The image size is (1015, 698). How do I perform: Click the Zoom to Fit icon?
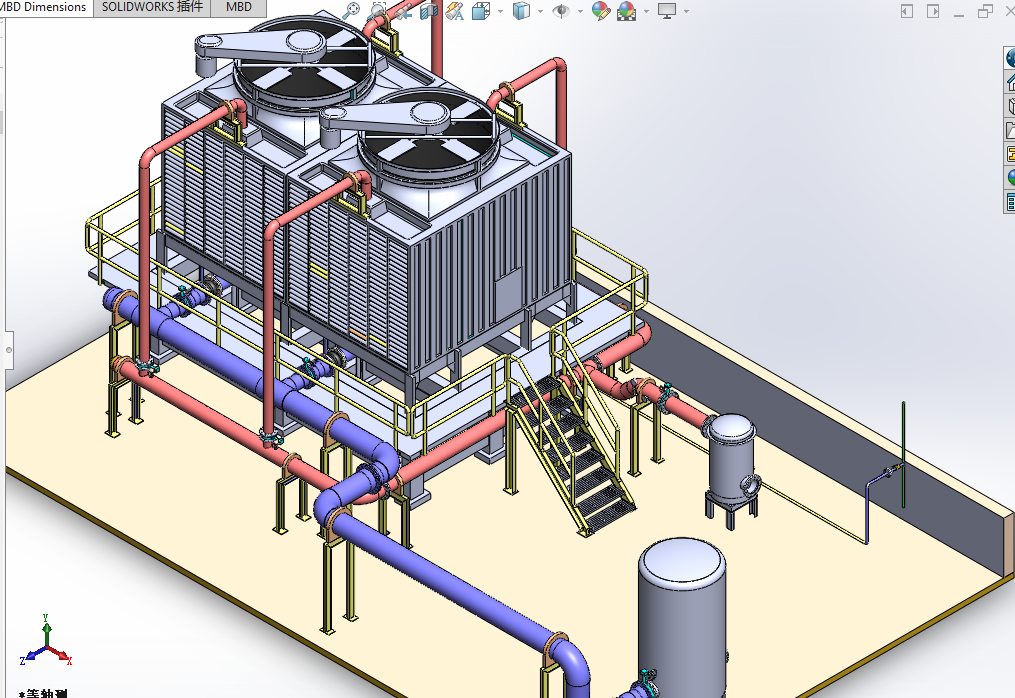coord(351,11)
